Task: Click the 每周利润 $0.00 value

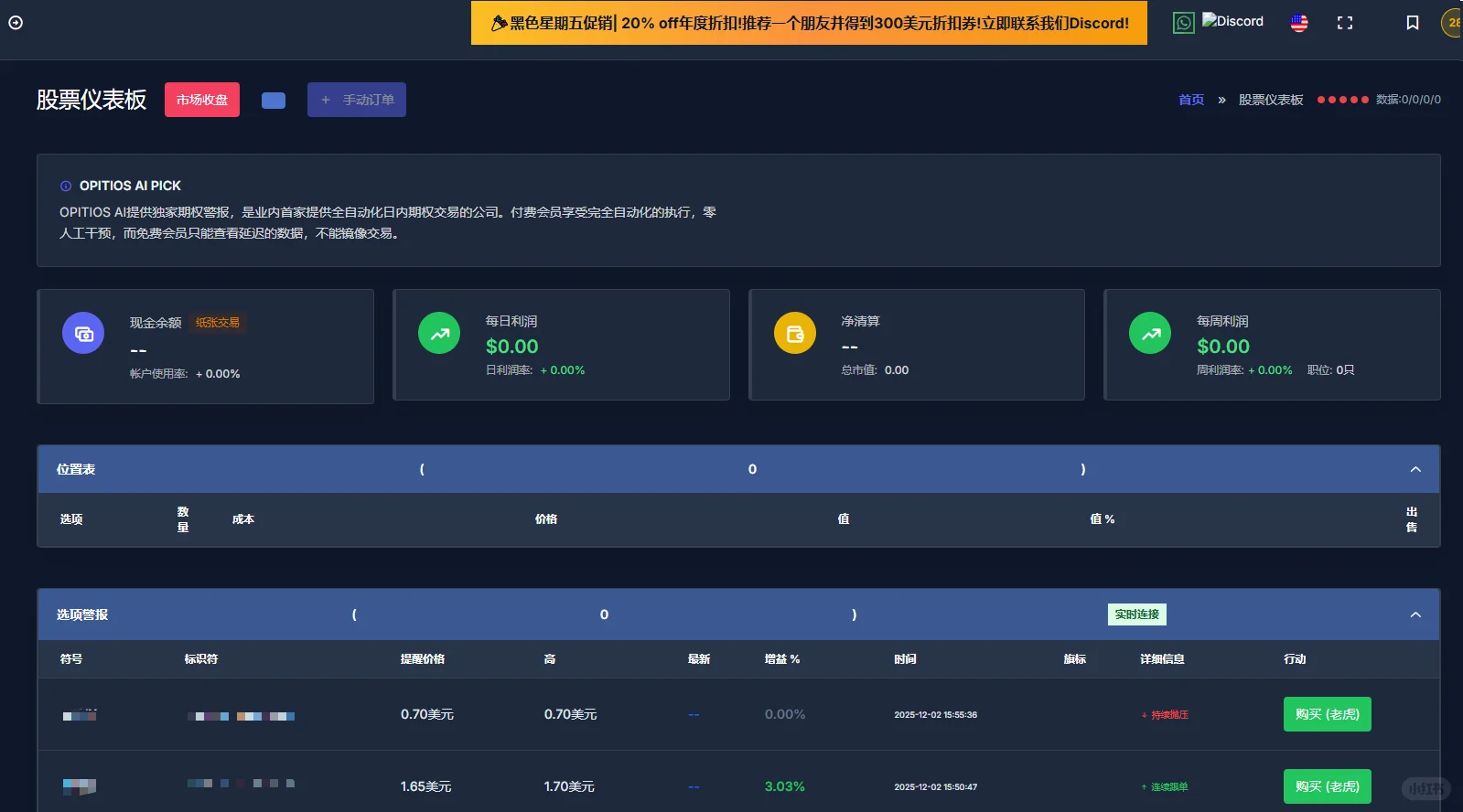Action: tap(1223, 347)
